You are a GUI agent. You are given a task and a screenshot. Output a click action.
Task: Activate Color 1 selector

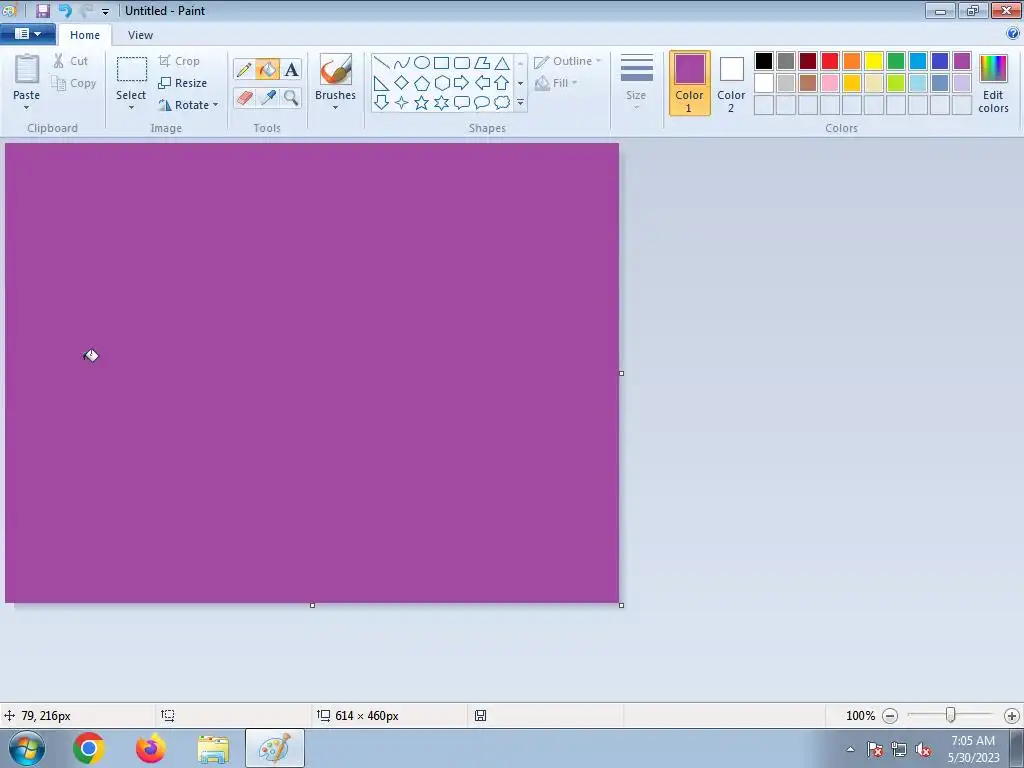tap(690, 84)
